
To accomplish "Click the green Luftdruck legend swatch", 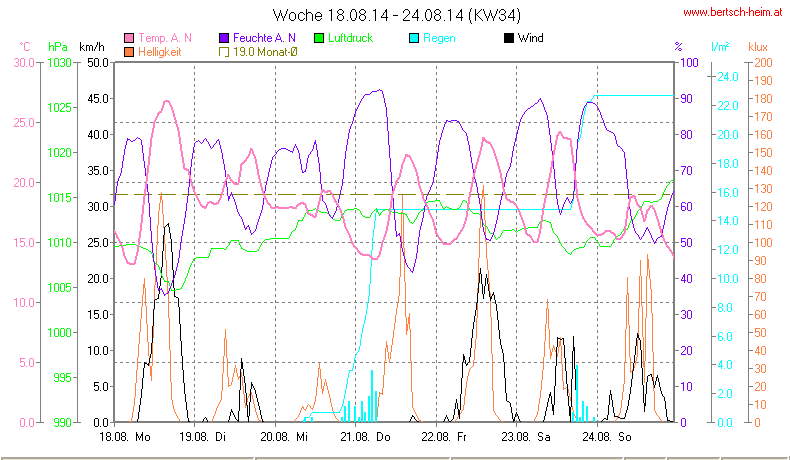I will coord(318,38).
